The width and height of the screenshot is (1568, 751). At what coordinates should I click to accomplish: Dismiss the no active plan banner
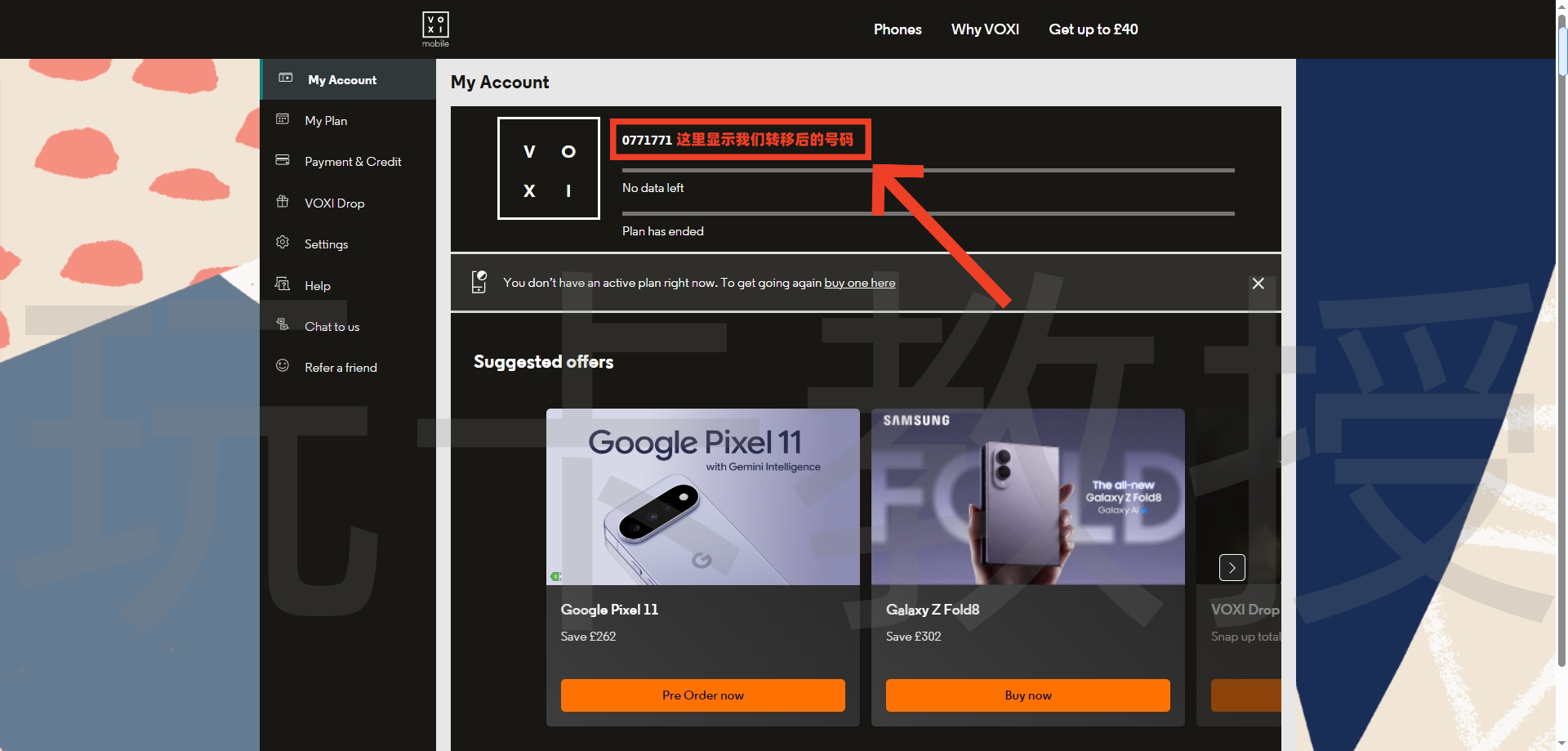1258,283
